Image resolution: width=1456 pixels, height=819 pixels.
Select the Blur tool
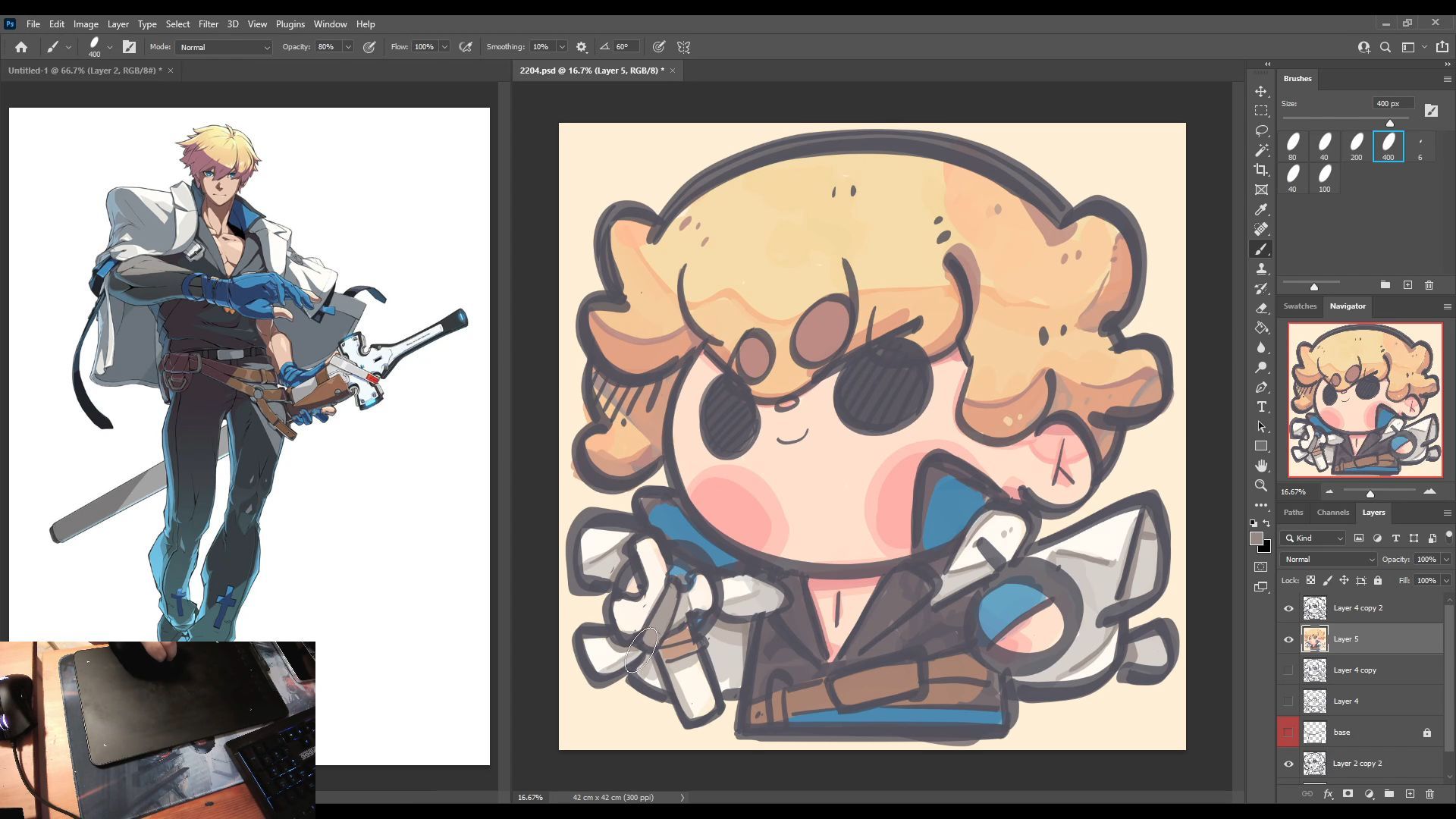pos(1261,347)
